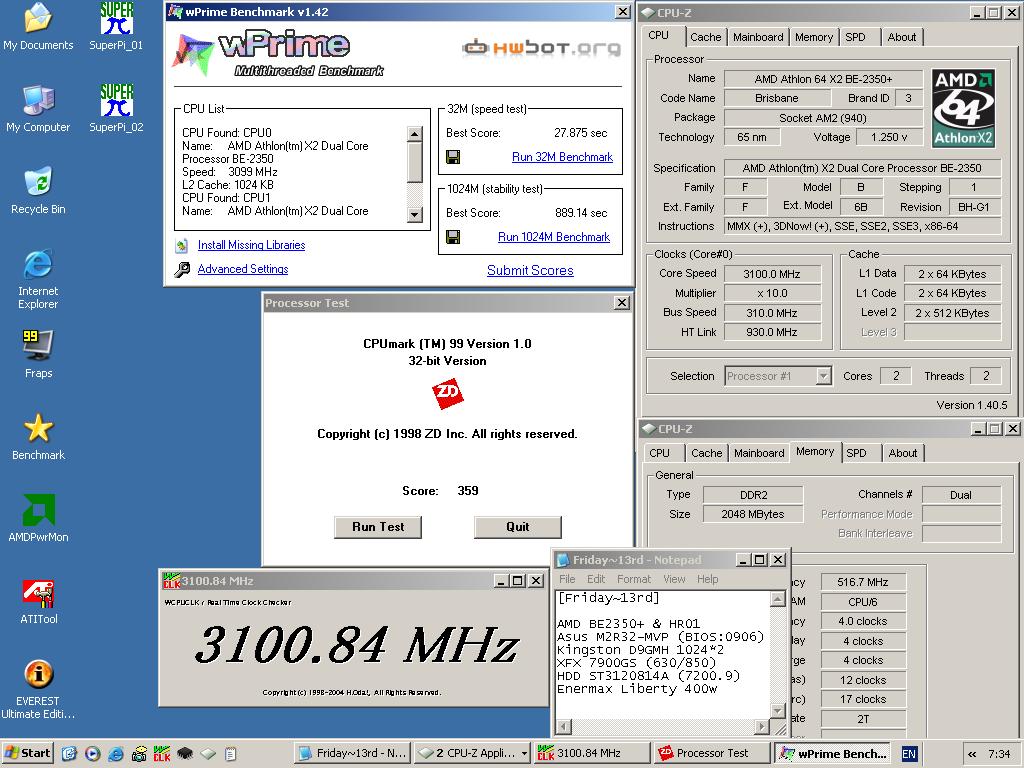Click the Core Speed 3100.0 MHz value
The image size is (1024, 768).
[771, 274]
